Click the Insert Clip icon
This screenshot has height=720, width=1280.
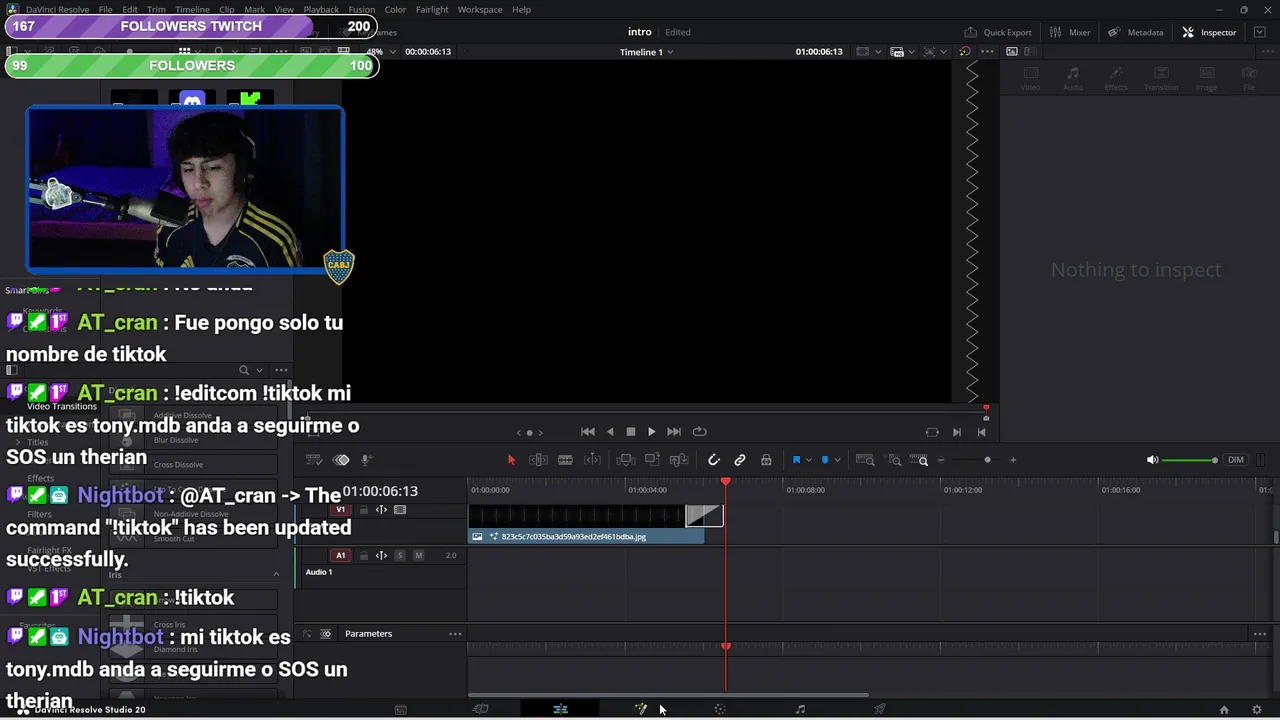tap(626, 460)
